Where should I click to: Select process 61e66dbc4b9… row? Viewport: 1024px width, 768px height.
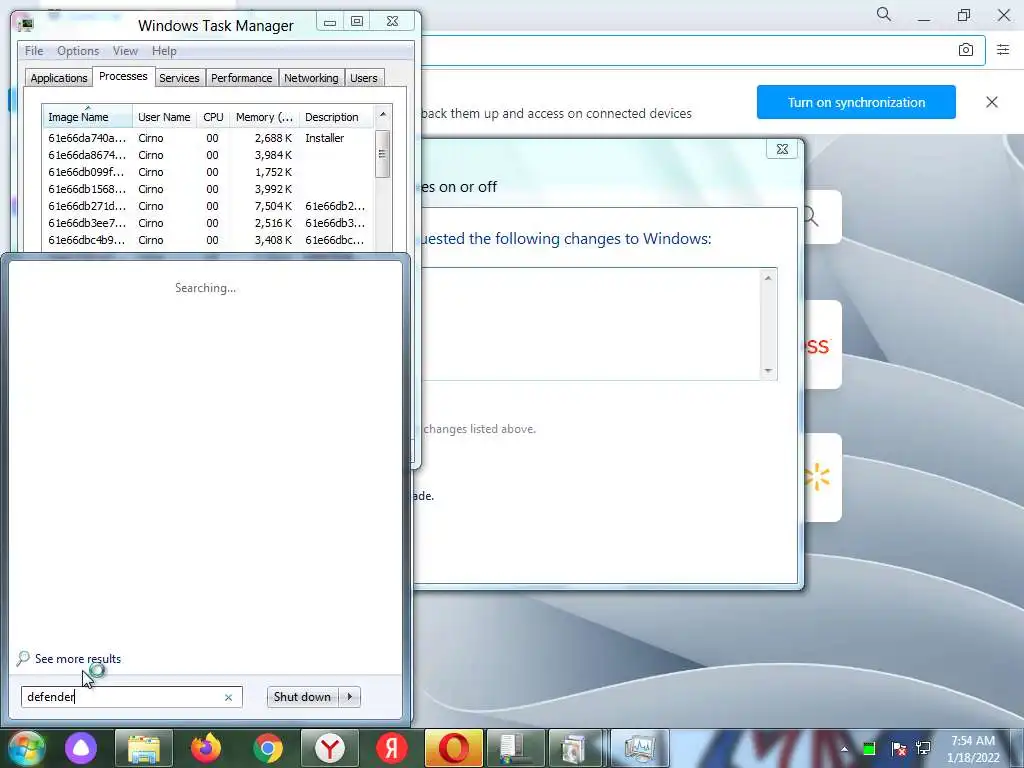tap(208, 240)
